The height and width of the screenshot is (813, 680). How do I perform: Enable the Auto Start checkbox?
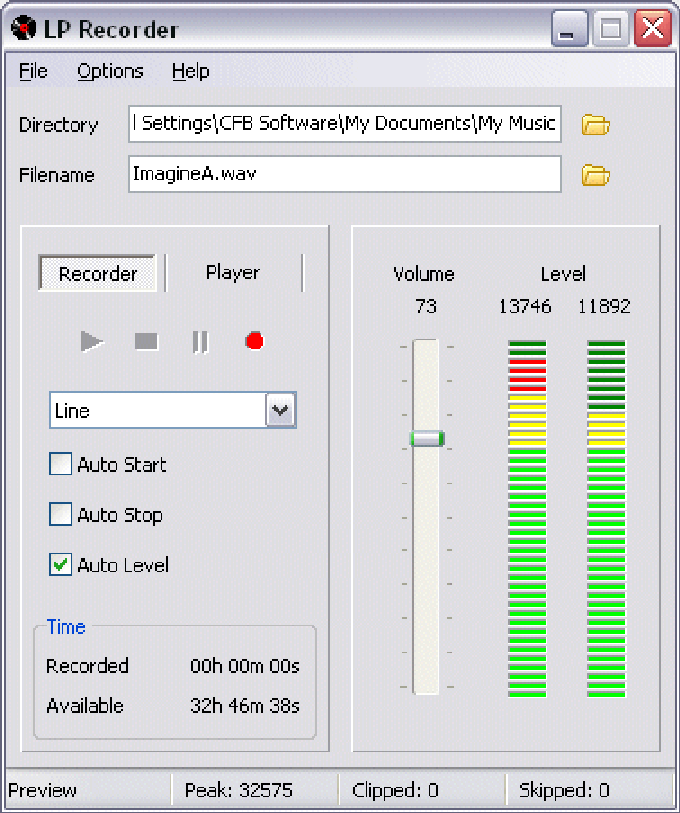(x=61, y=464)
